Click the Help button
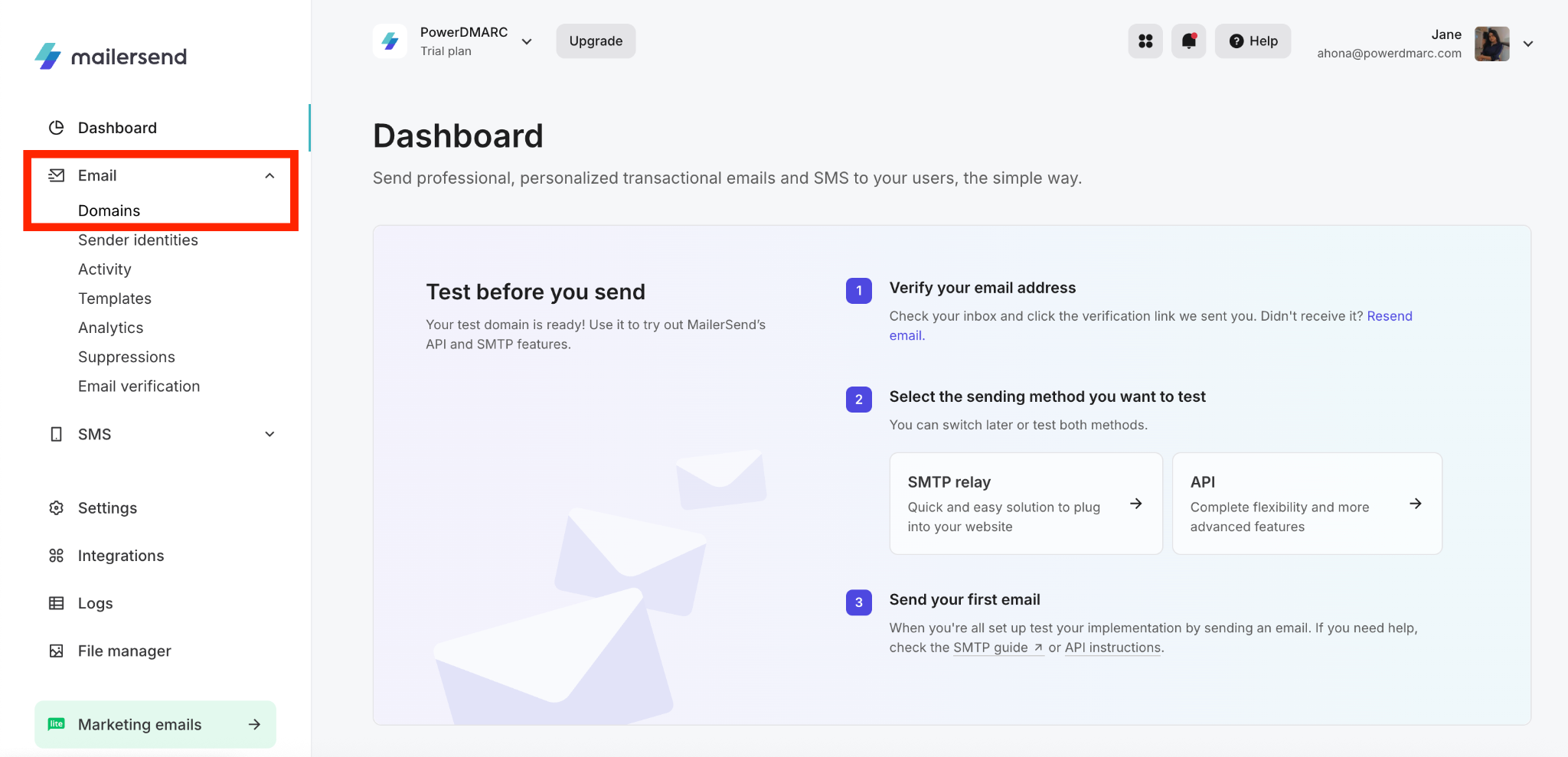Viewport: 1568px width, 757px height. pos(1253,41)
